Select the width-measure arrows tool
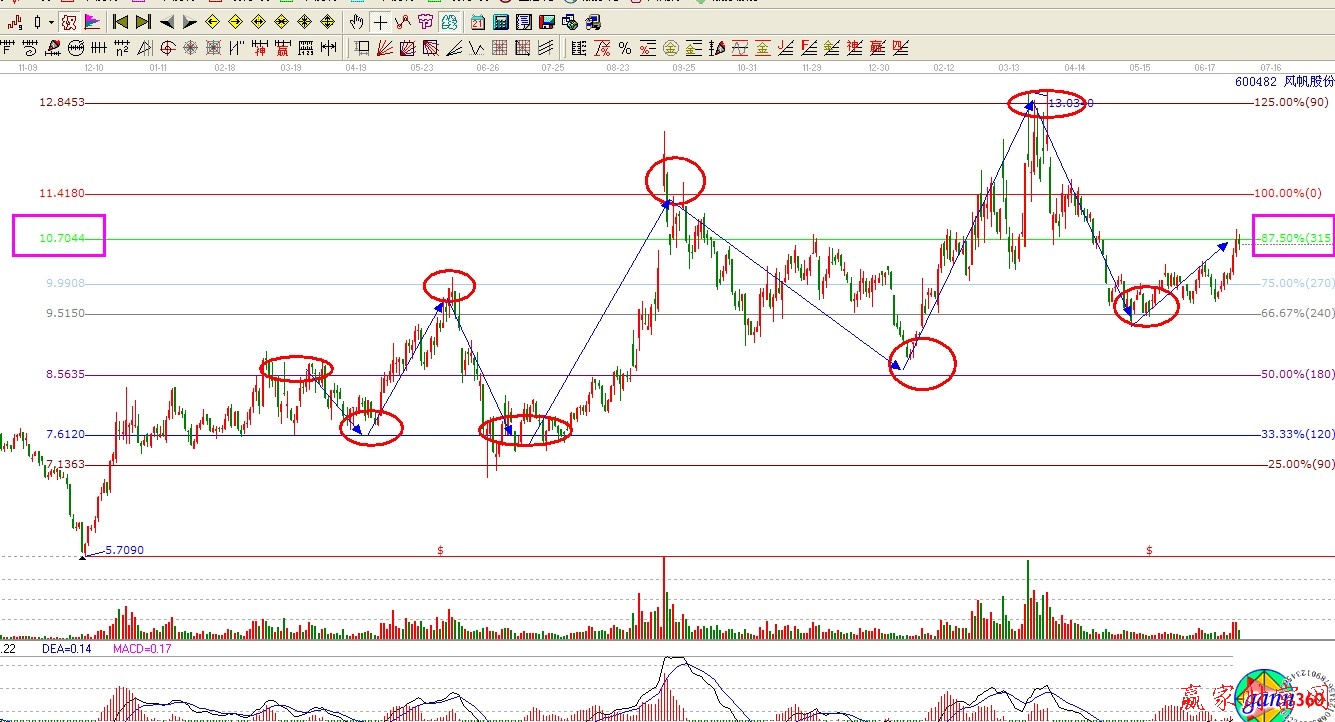 click(328, 46)
